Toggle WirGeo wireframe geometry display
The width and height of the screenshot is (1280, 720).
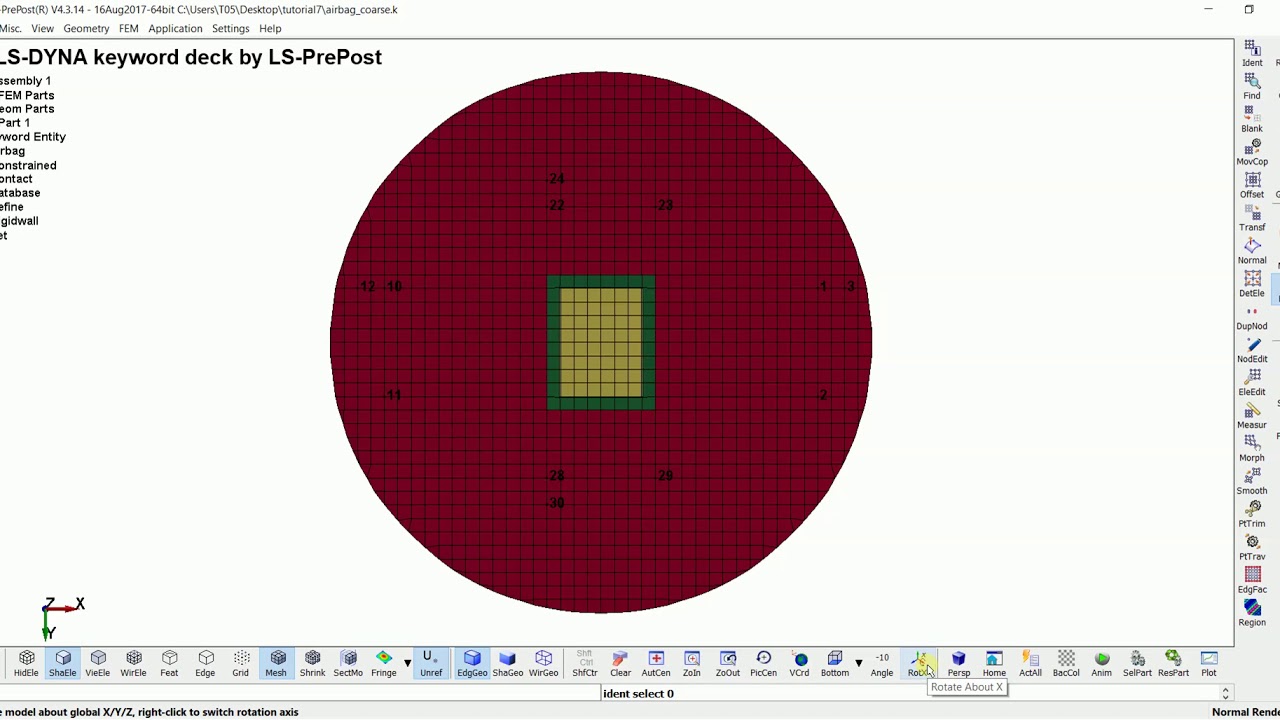pos(544,663)
